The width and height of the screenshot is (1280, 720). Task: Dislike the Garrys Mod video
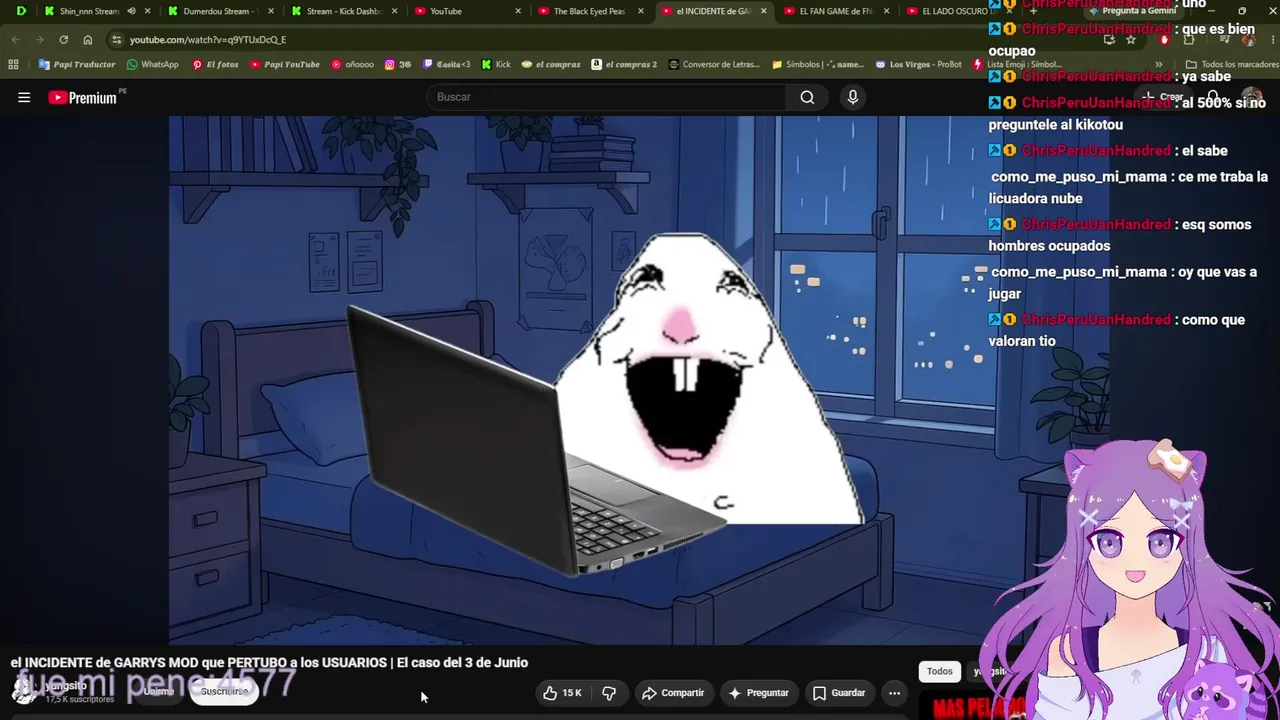(609, 693)
